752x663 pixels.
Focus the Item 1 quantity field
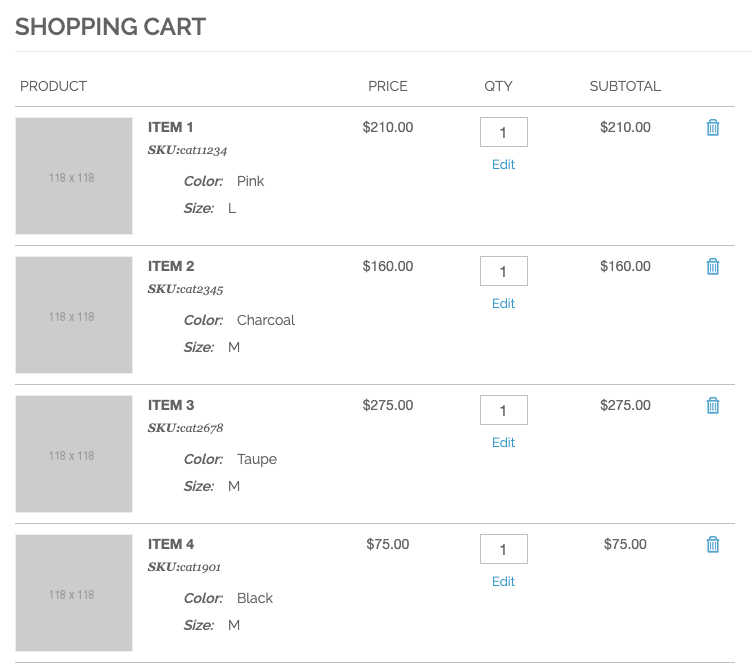click(503, 132)
